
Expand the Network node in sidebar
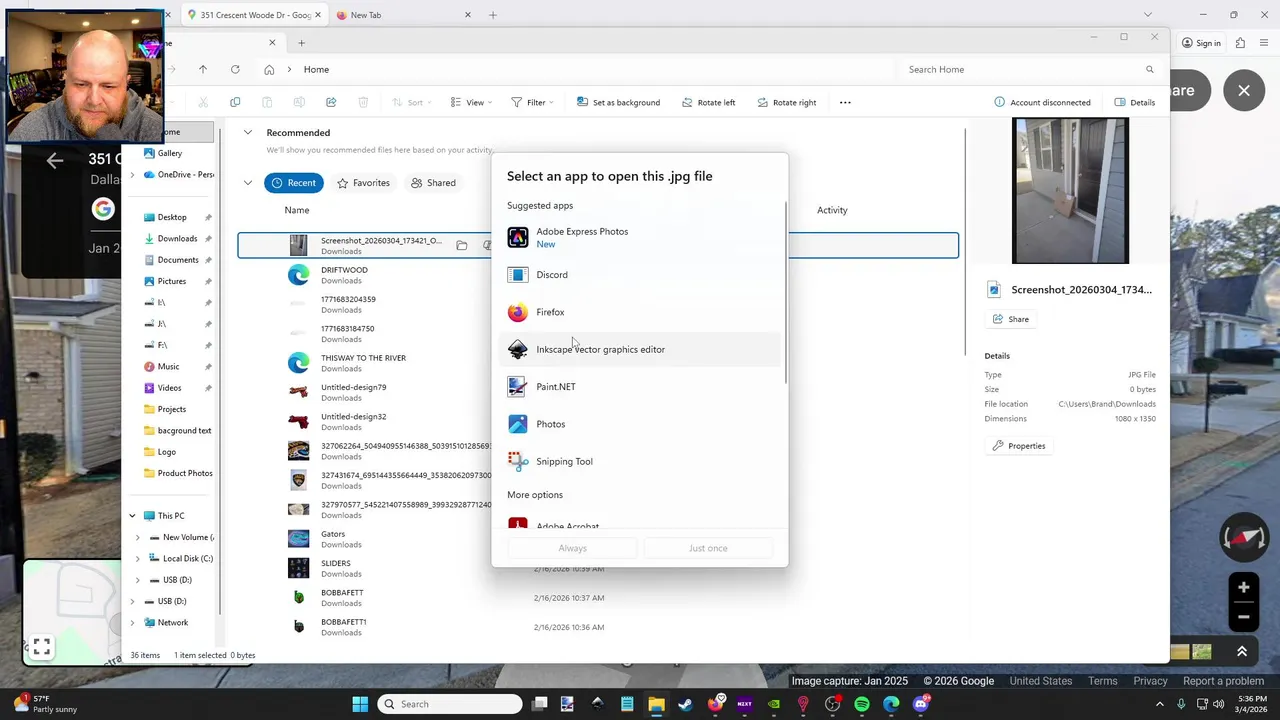[132, 622]
